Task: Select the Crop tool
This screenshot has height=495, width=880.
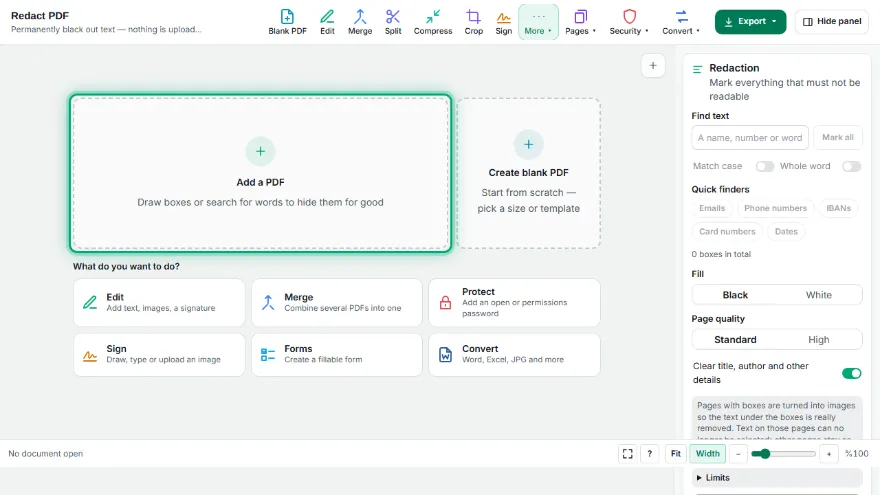Action: point(474,22)
